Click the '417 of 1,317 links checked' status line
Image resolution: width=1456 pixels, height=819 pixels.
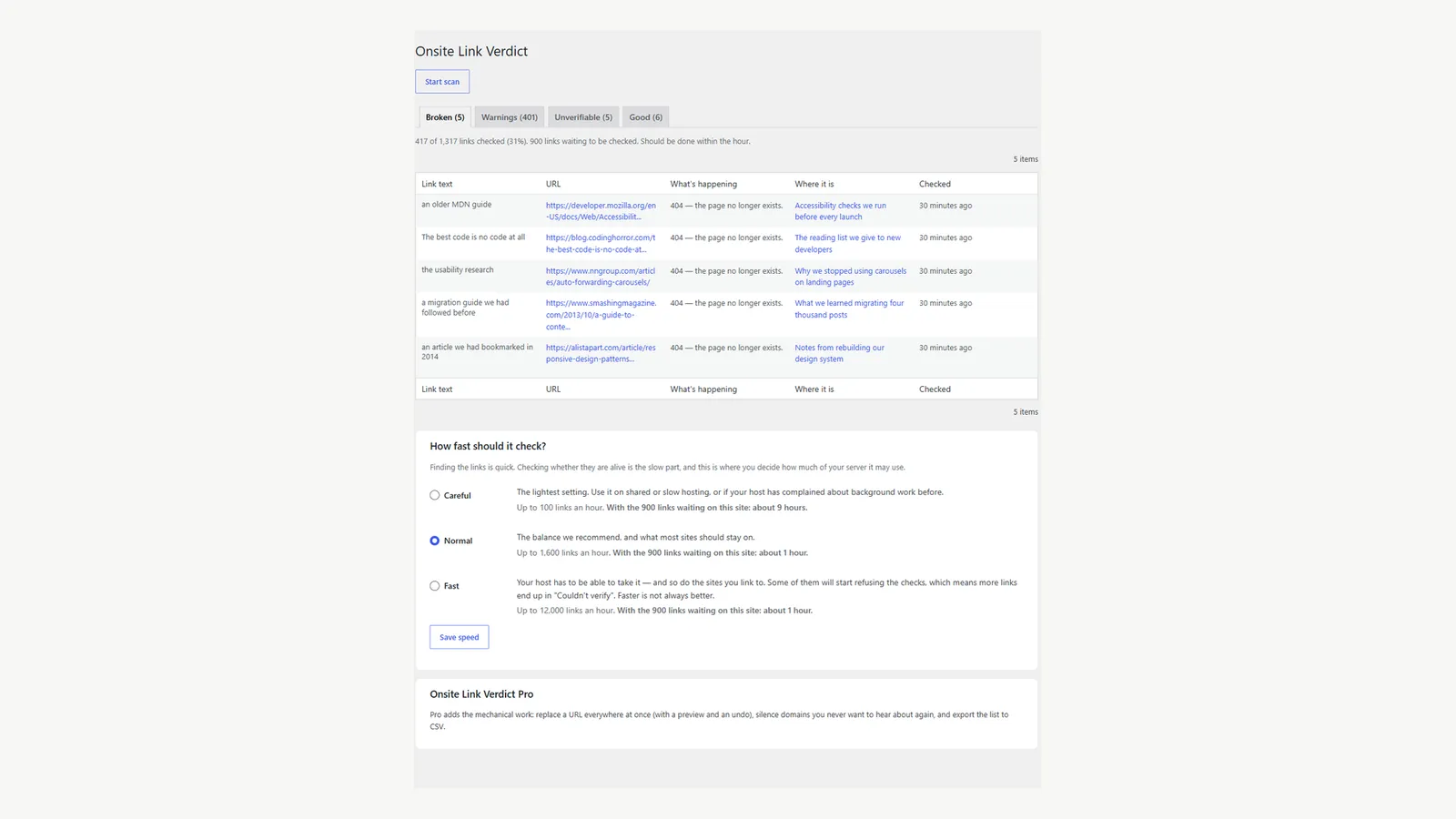coord(582,142)
